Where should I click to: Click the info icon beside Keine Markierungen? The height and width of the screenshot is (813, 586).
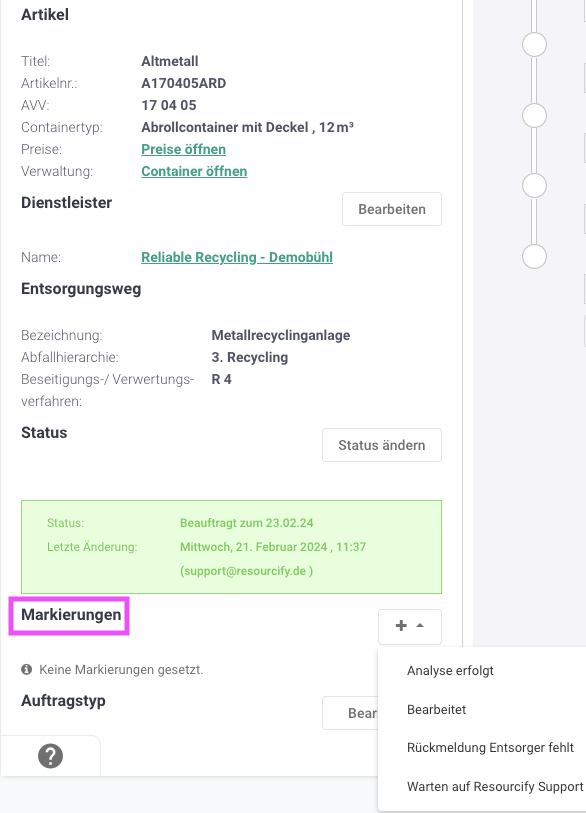26,669
